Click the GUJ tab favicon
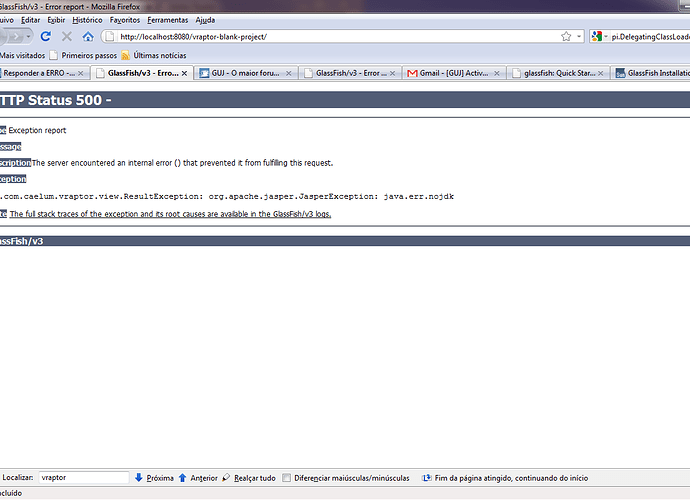 [204, 73]
